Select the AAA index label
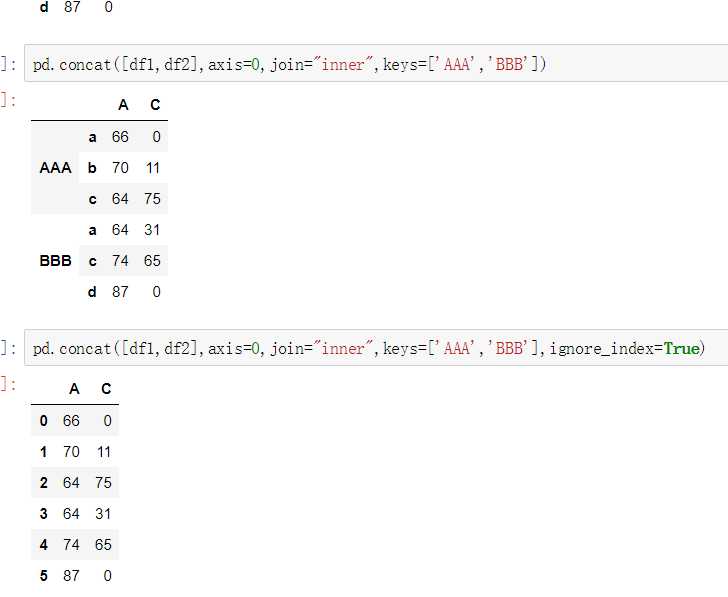 tap(55, 168)
